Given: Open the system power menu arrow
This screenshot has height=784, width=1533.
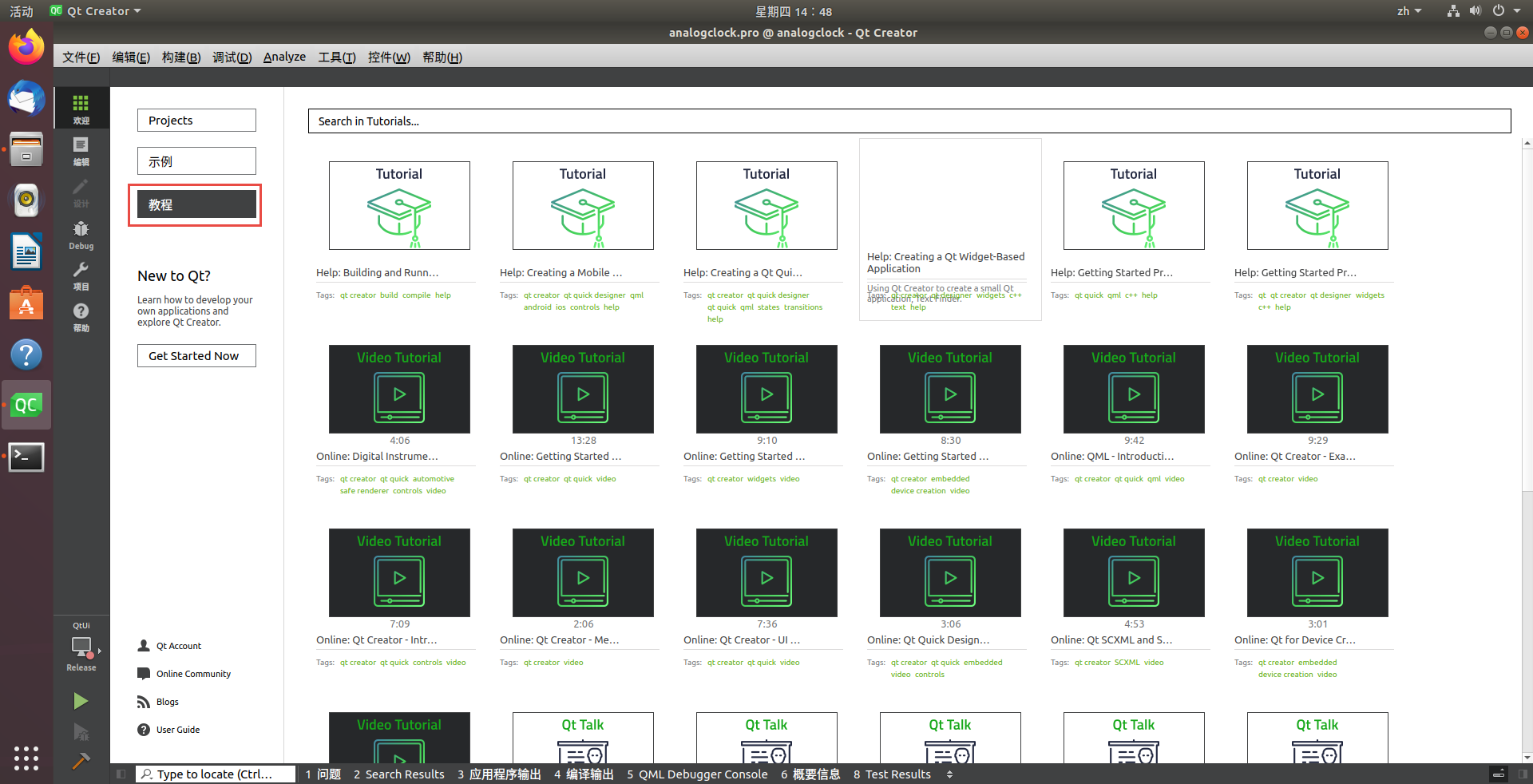Looking at the screenshot, I should (x=1517, y=11).
